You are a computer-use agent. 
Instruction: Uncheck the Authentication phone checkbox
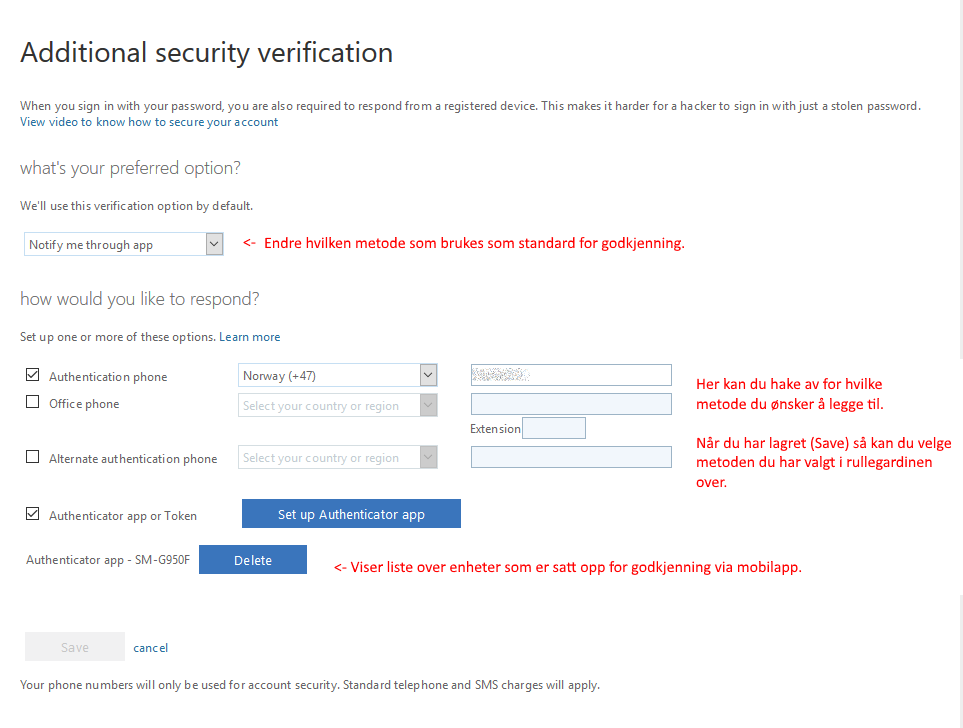coord(33,375)
